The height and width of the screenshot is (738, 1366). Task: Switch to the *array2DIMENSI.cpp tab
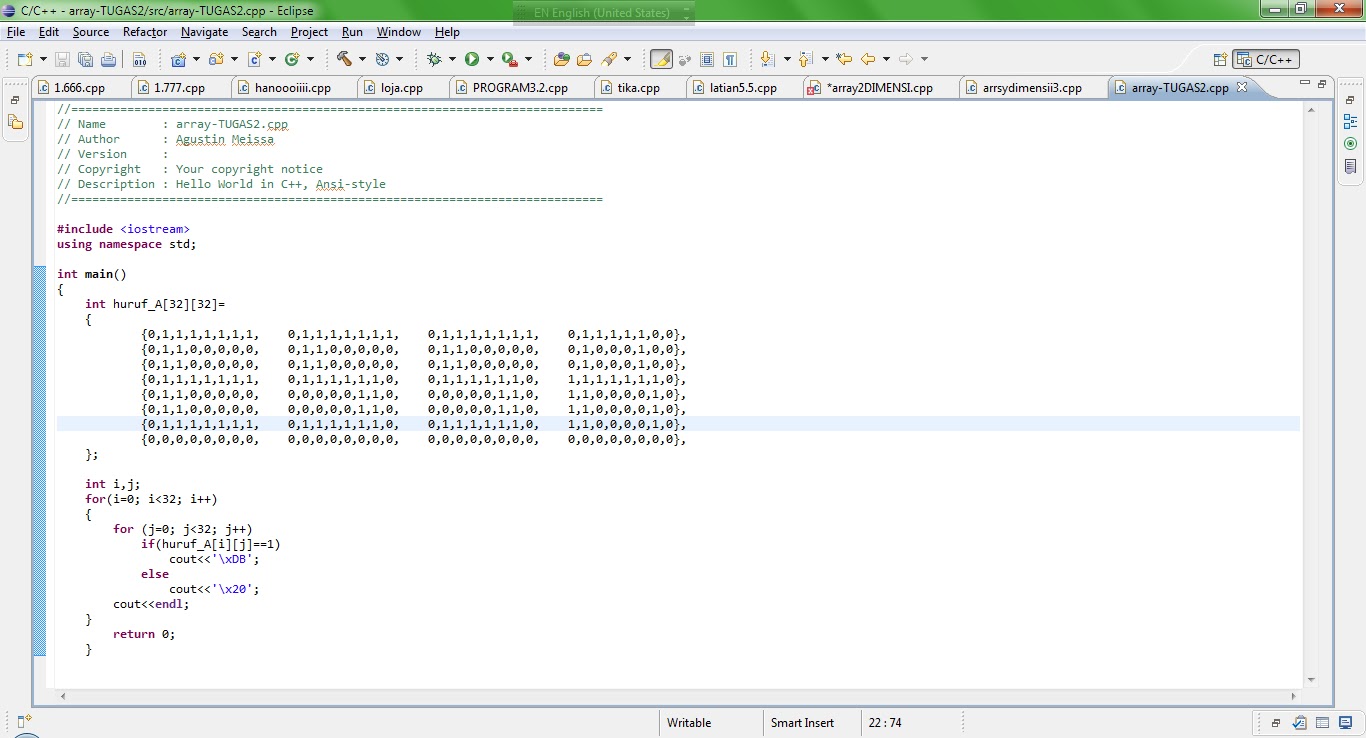coord(879,88)
